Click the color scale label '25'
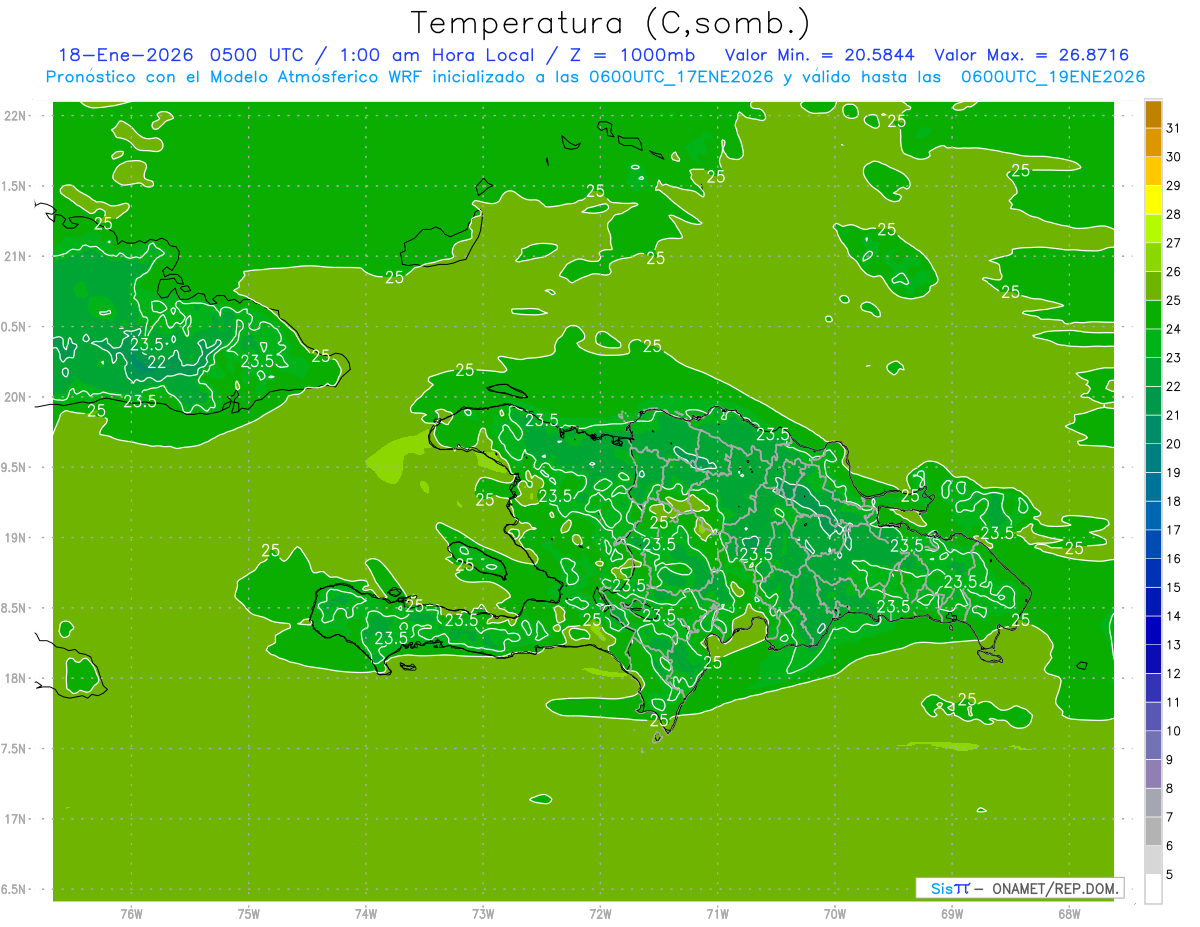The image size is (1200, 927). (x=1173, y=300)
